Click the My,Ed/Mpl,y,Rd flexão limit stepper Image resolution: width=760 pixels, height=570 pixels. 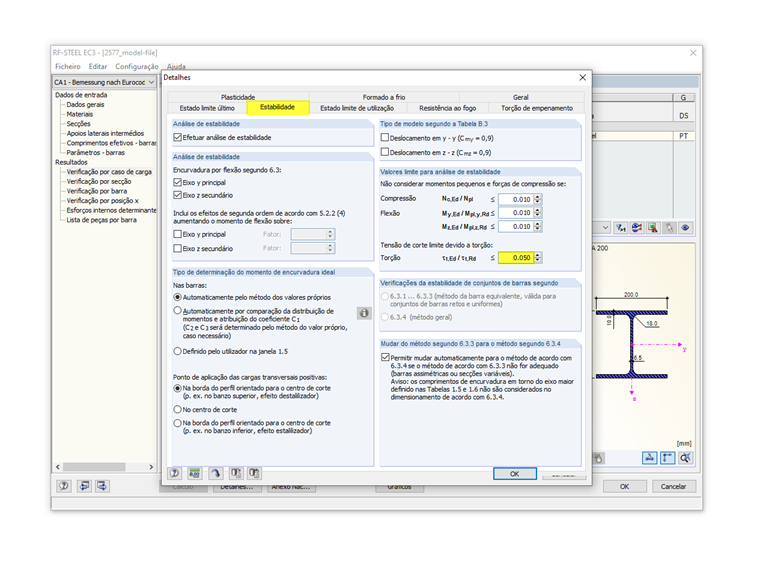(x=538, y=213)
